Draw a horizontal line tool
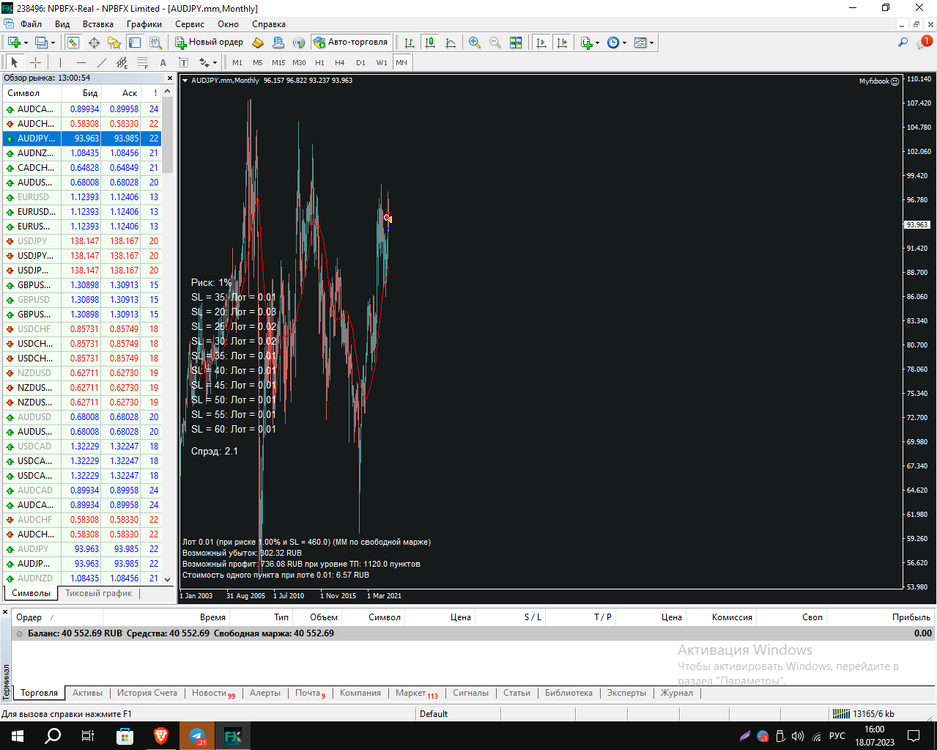 (x=81, y=62)
